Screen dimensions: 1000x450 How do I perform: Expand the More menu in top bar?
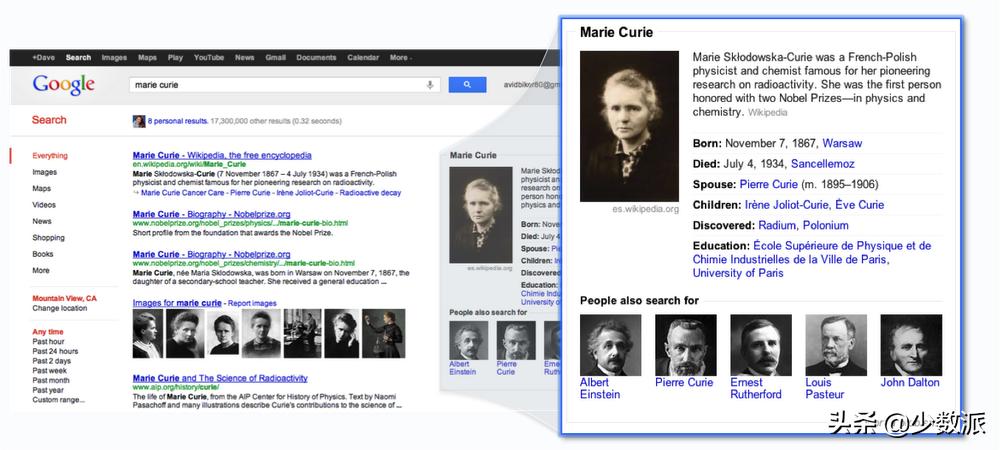[400, 57]
